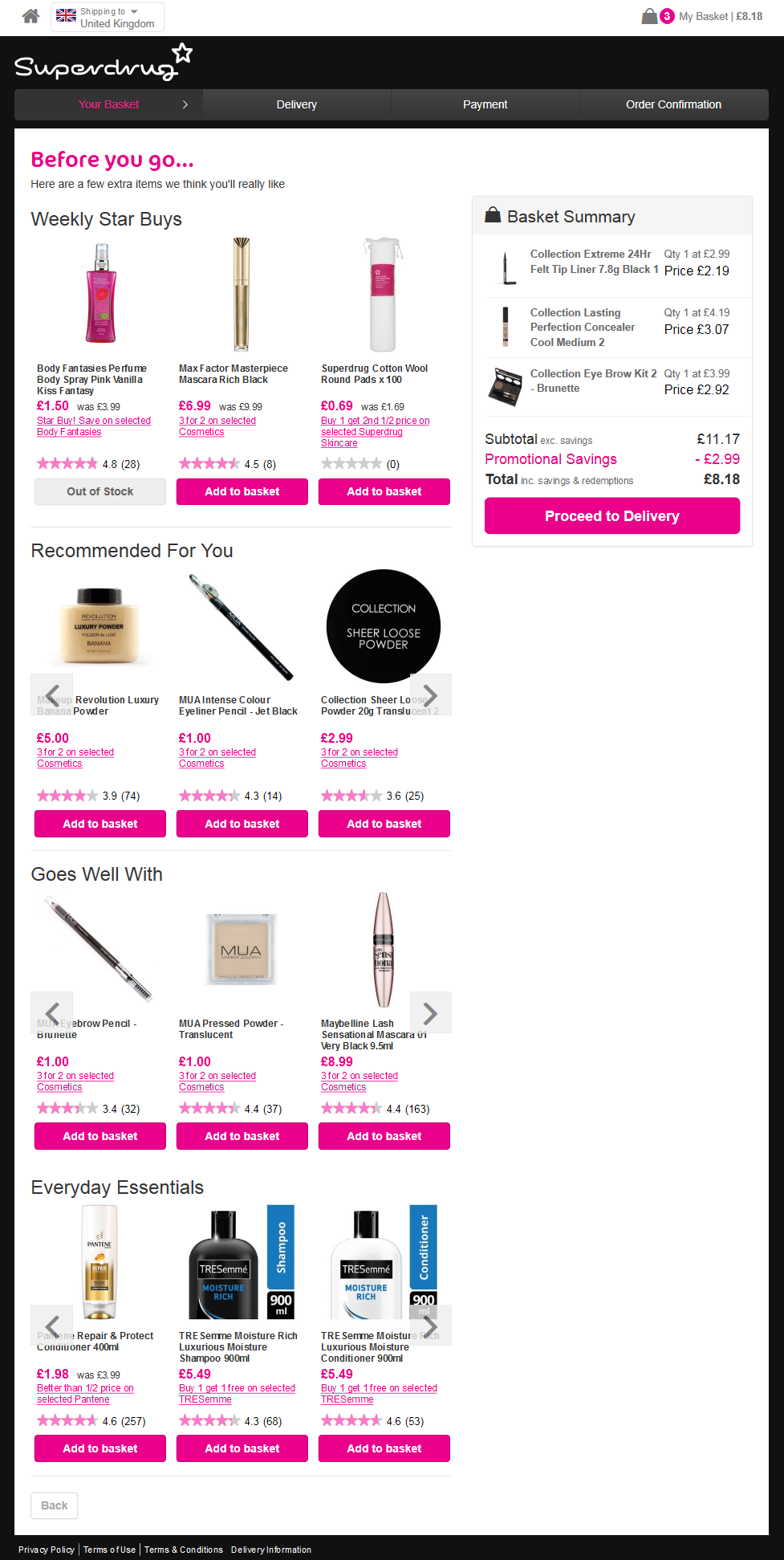This screenshot has width=784, height=1560.
Task: Click the Back button at page bottom
Action: (55, 1505)
